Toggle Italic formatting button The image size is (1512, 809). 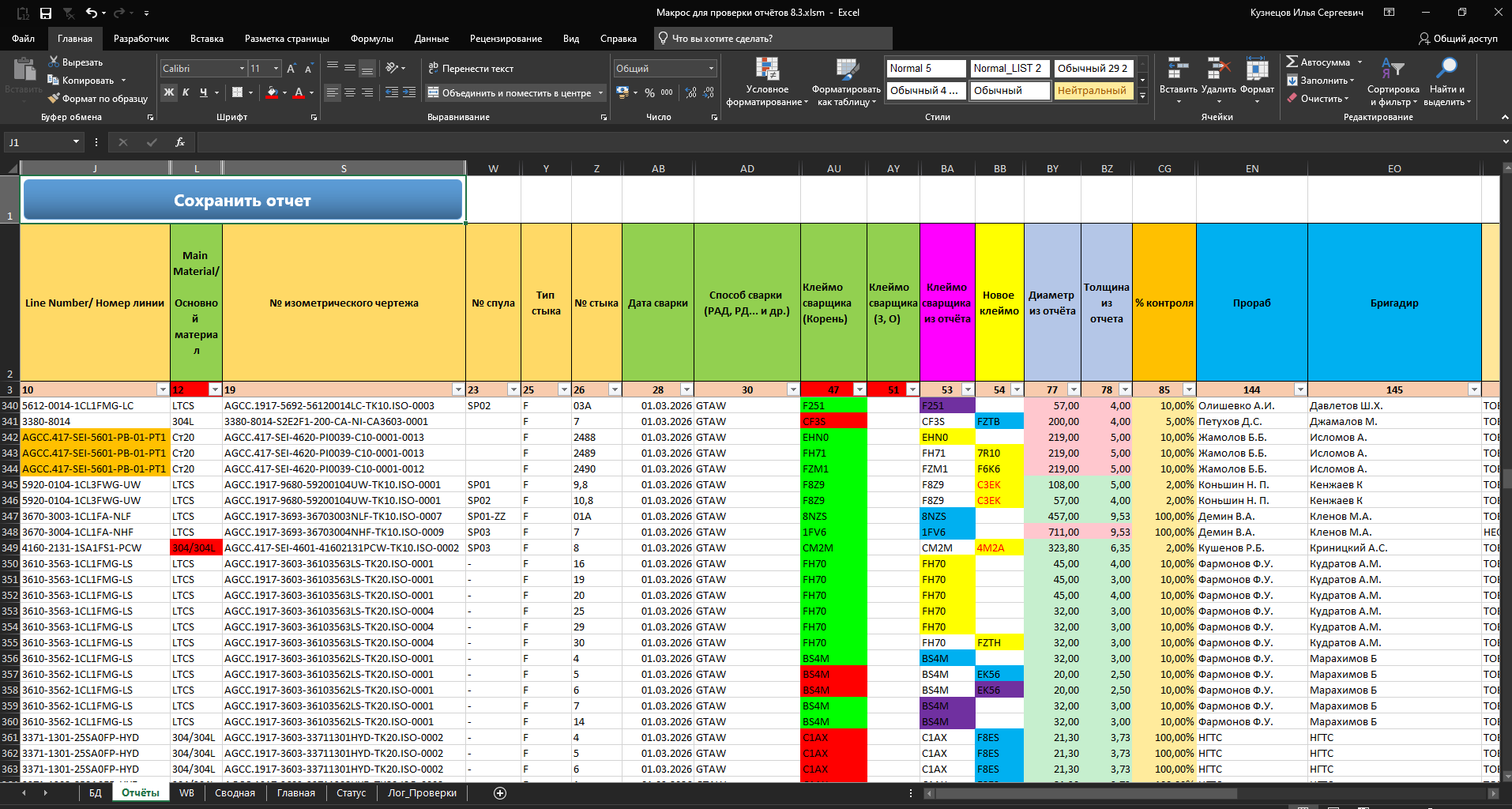(x=186, y=92)
